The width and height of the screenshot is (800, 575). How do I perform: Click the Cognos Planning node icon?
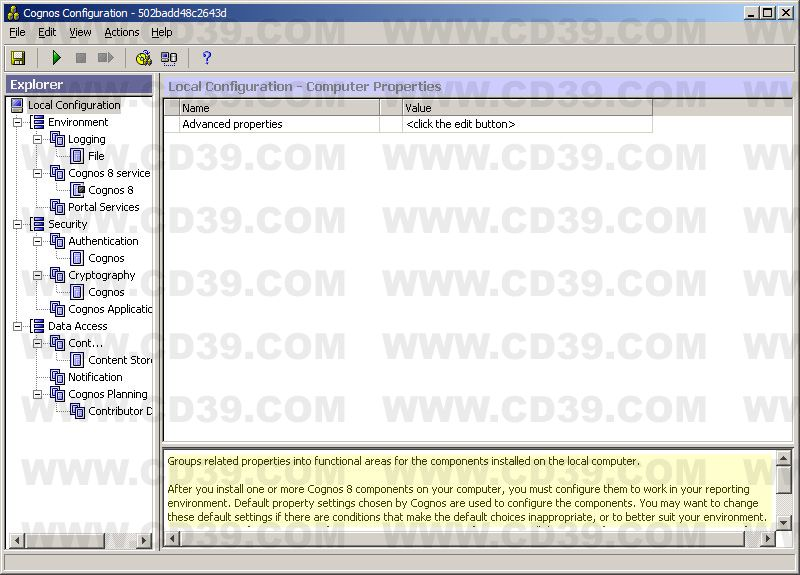[x=57, y=394]
